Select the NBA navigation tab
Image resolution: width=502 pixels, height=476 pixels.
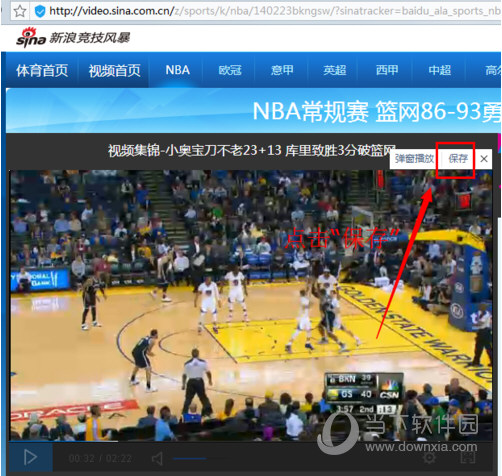(177, 70)
